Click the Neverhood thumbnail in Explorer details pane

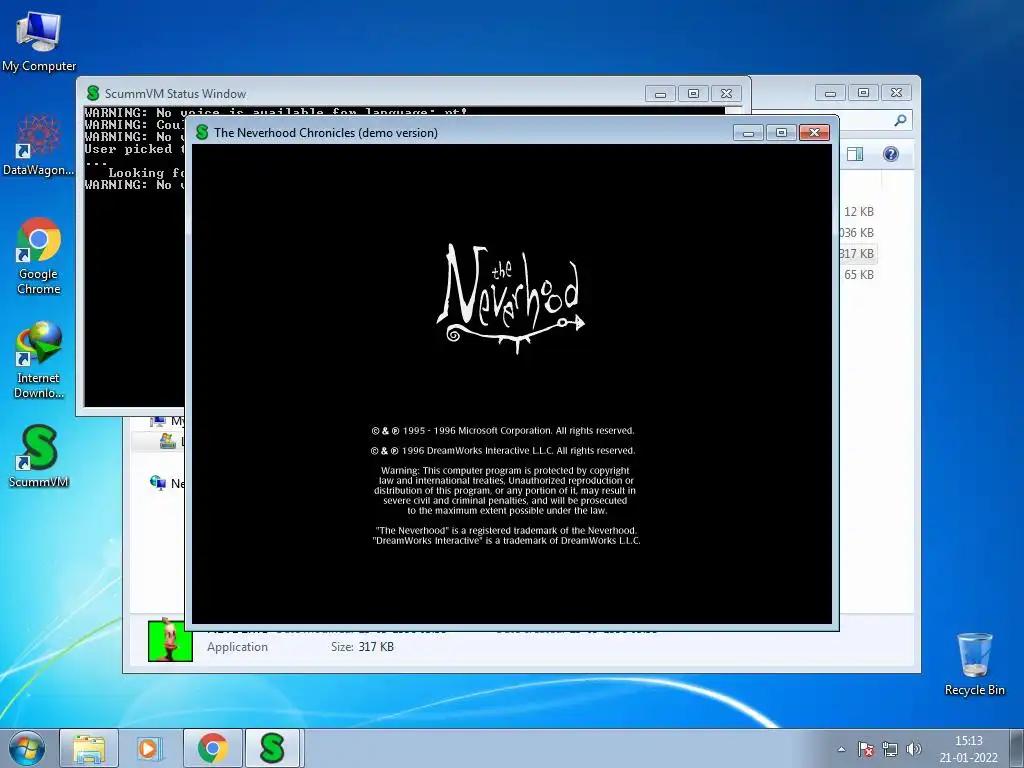170,640
